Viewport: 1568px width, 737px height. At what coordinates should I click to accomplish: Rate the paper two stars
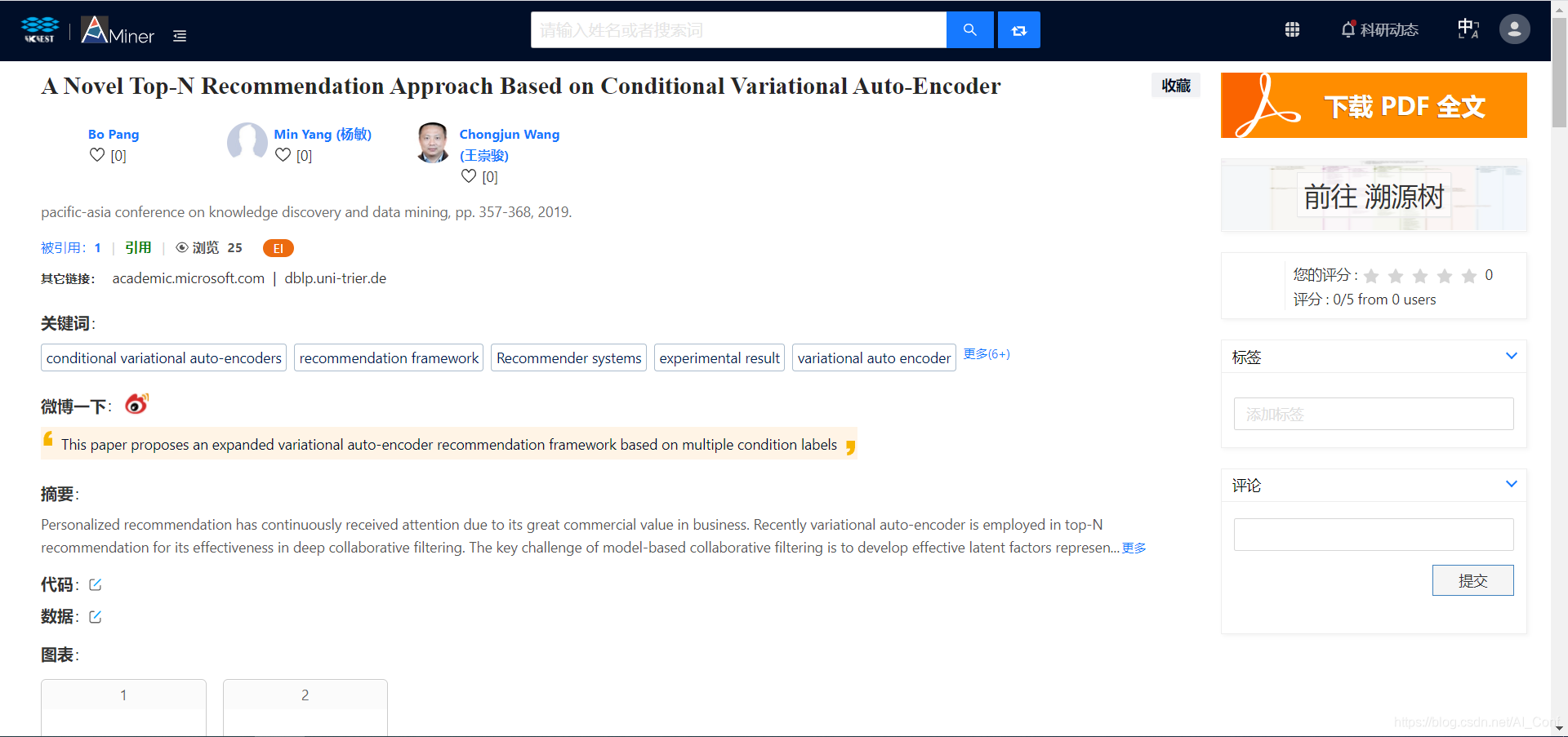click(x=1396, y=276)
